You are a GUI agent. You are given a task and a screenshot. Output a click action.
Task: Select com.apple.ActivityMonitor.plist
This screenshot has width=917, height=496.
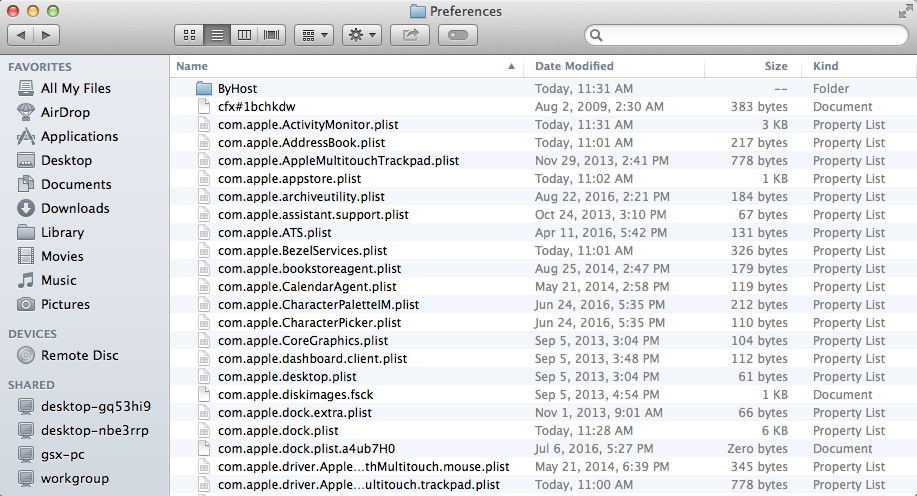pyautogui.click(x=308, y=125)
